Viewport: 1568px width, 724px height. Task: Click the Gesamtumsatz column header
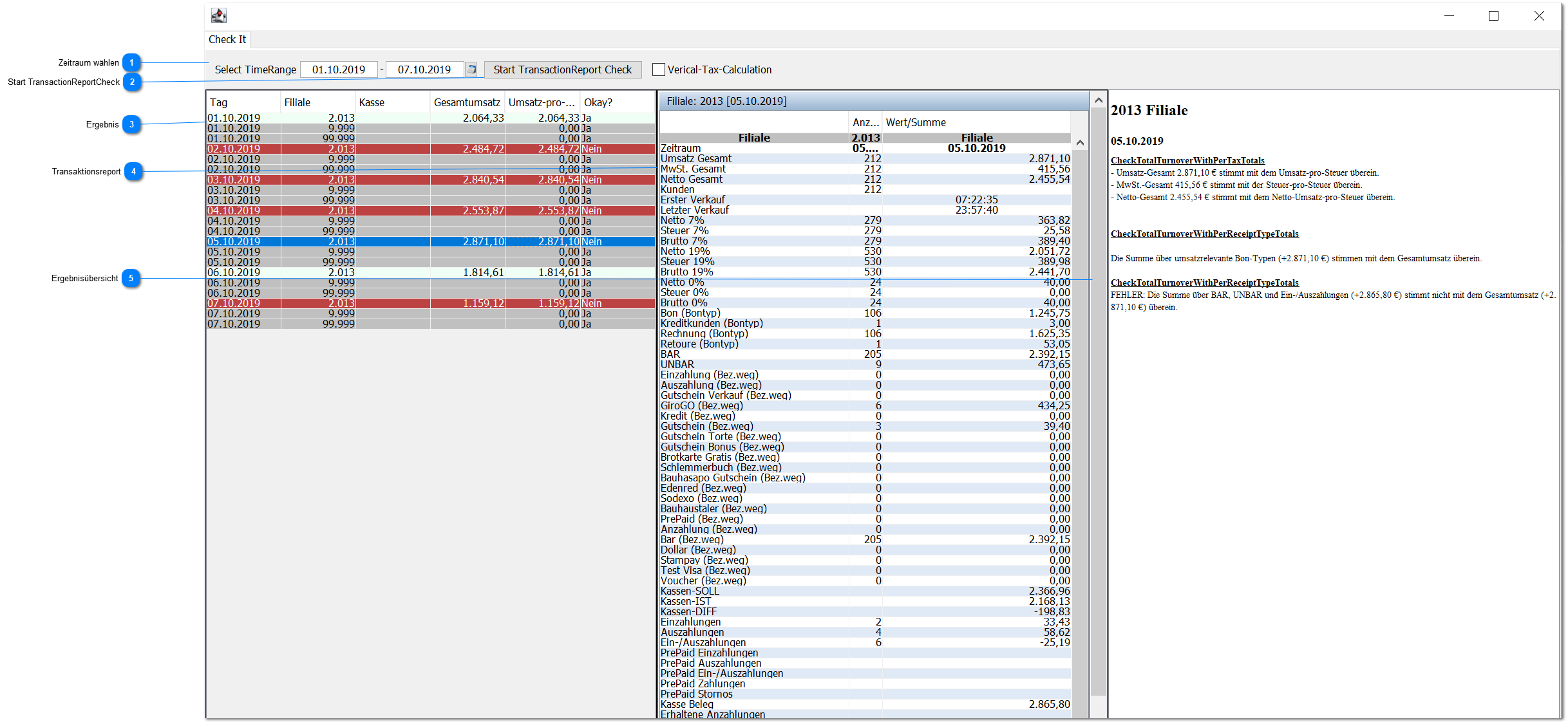point(468,102)
